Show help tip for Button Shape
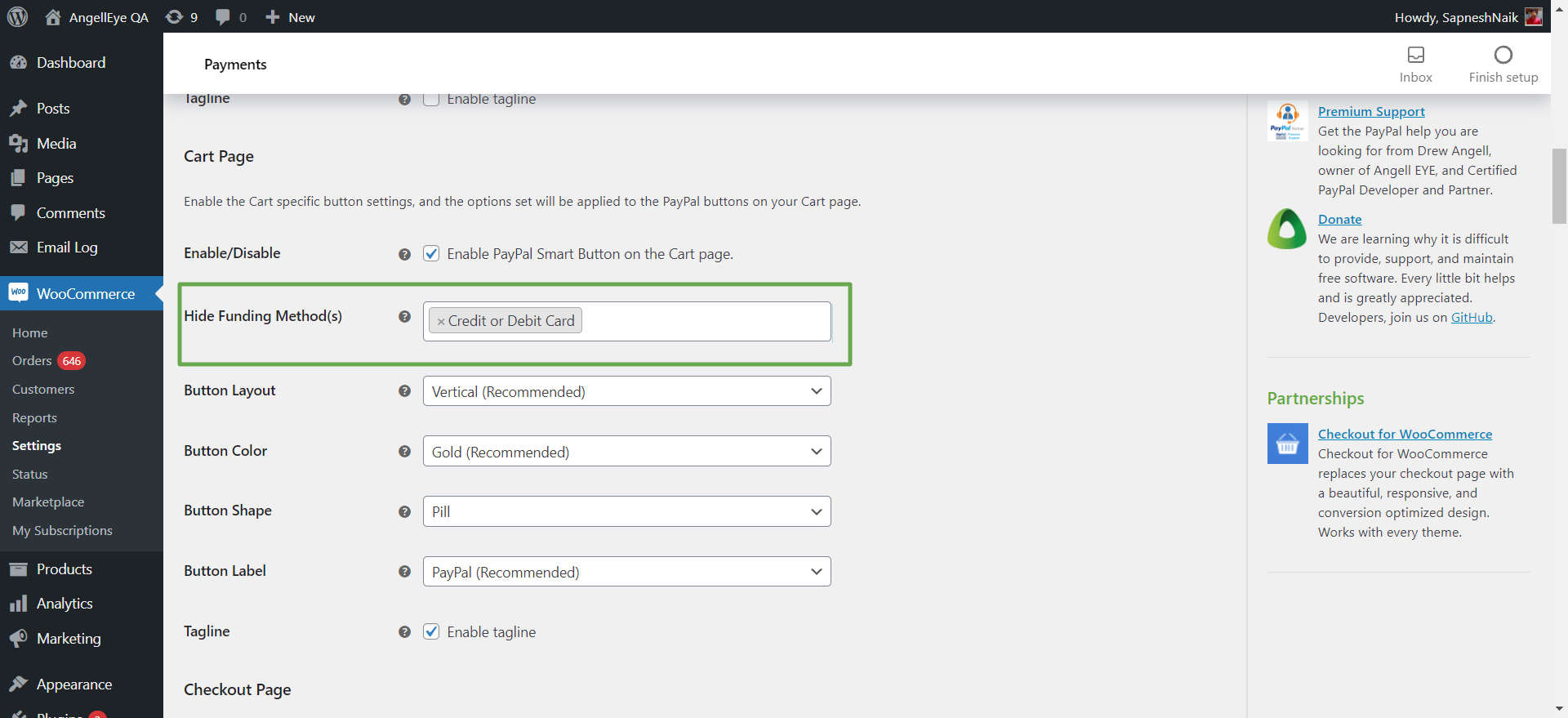 pyautogui.click(x=404, y=511)
